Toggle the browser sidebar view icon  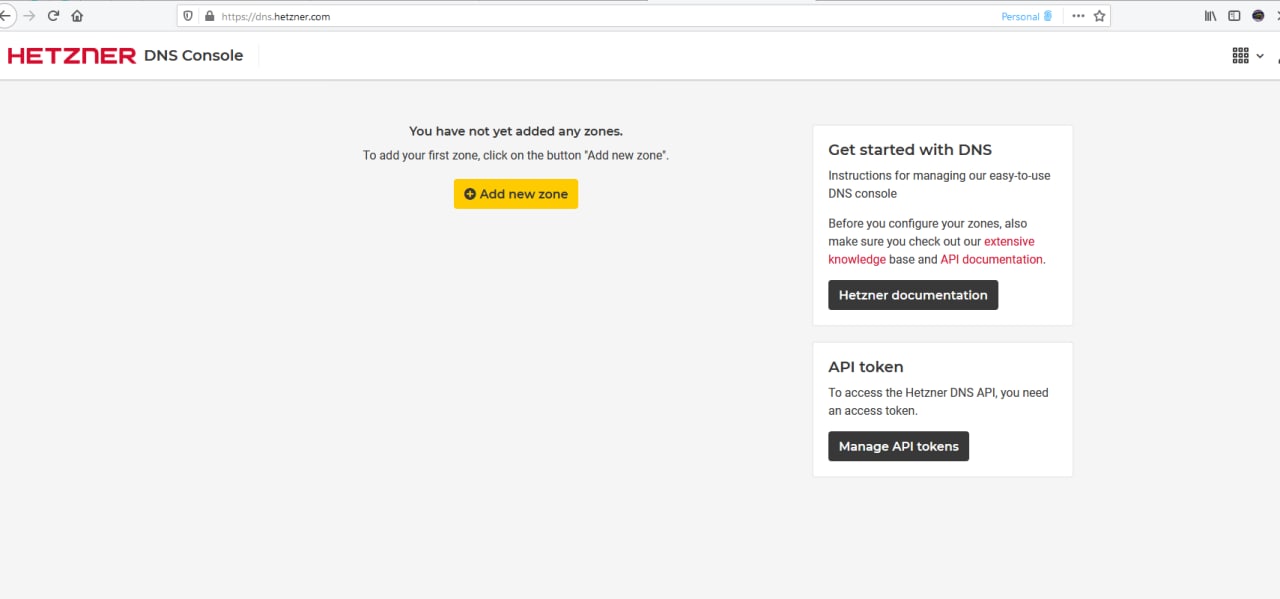click(x=1234, y=16)
